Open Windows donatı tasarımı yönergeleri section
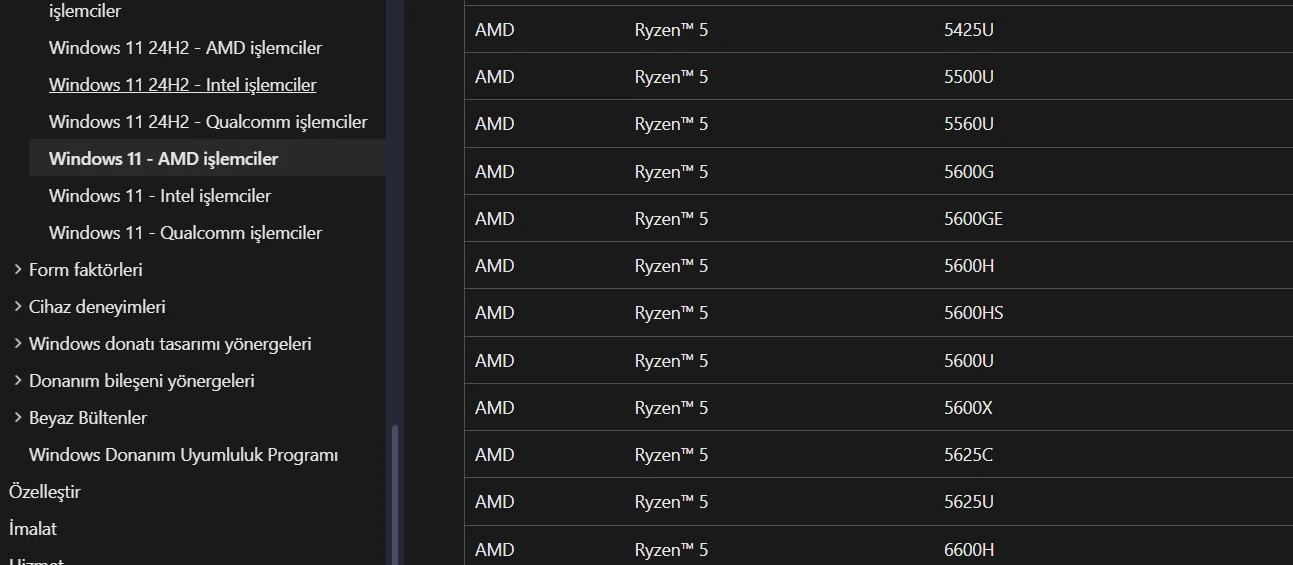Viewport: 1293px width, 565px height. (x=170, y=344)
